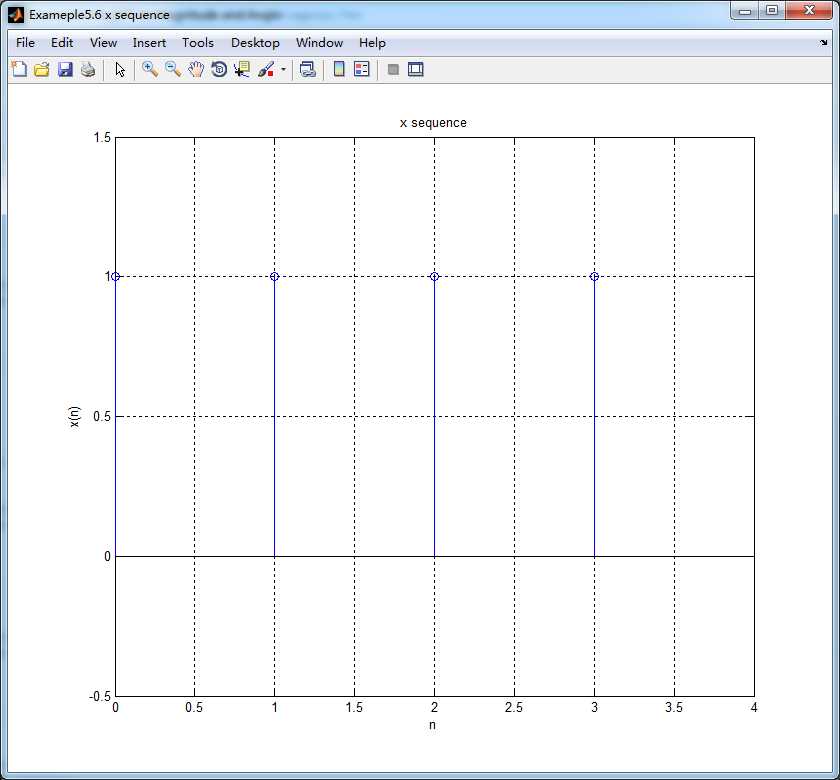Click the stem marker at n=3
This screenshot has width=840, height=780.
click(x=594, y=276)
